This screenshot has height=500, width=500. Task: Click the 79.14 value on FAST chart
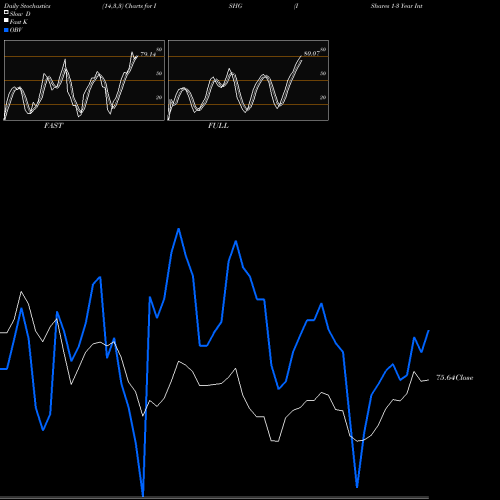coord(148,54)
